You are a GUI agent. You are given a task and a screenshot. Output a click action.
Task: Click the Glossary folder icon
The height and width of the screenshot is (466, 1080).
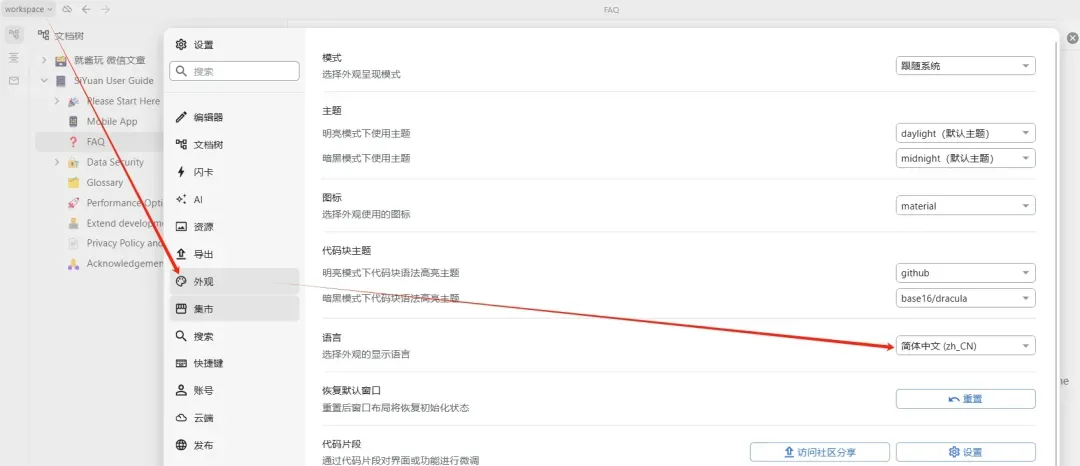tap(74, 182)
